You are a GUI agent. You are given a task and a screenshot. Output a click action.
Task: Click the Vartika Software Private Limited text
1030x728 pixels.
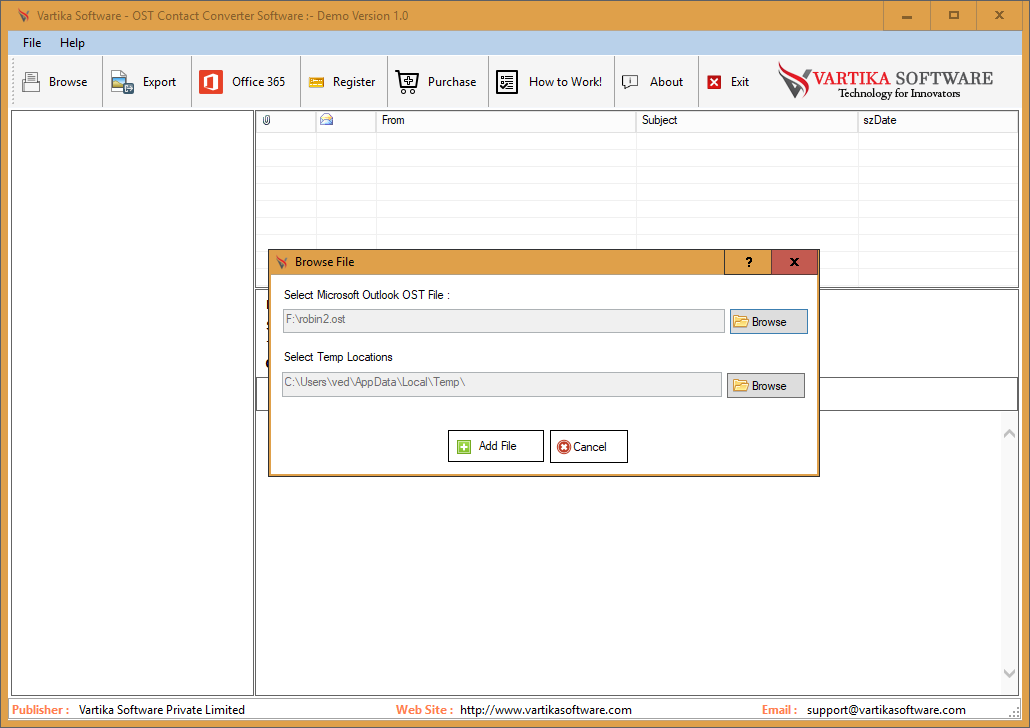click(x=162, y=710)
